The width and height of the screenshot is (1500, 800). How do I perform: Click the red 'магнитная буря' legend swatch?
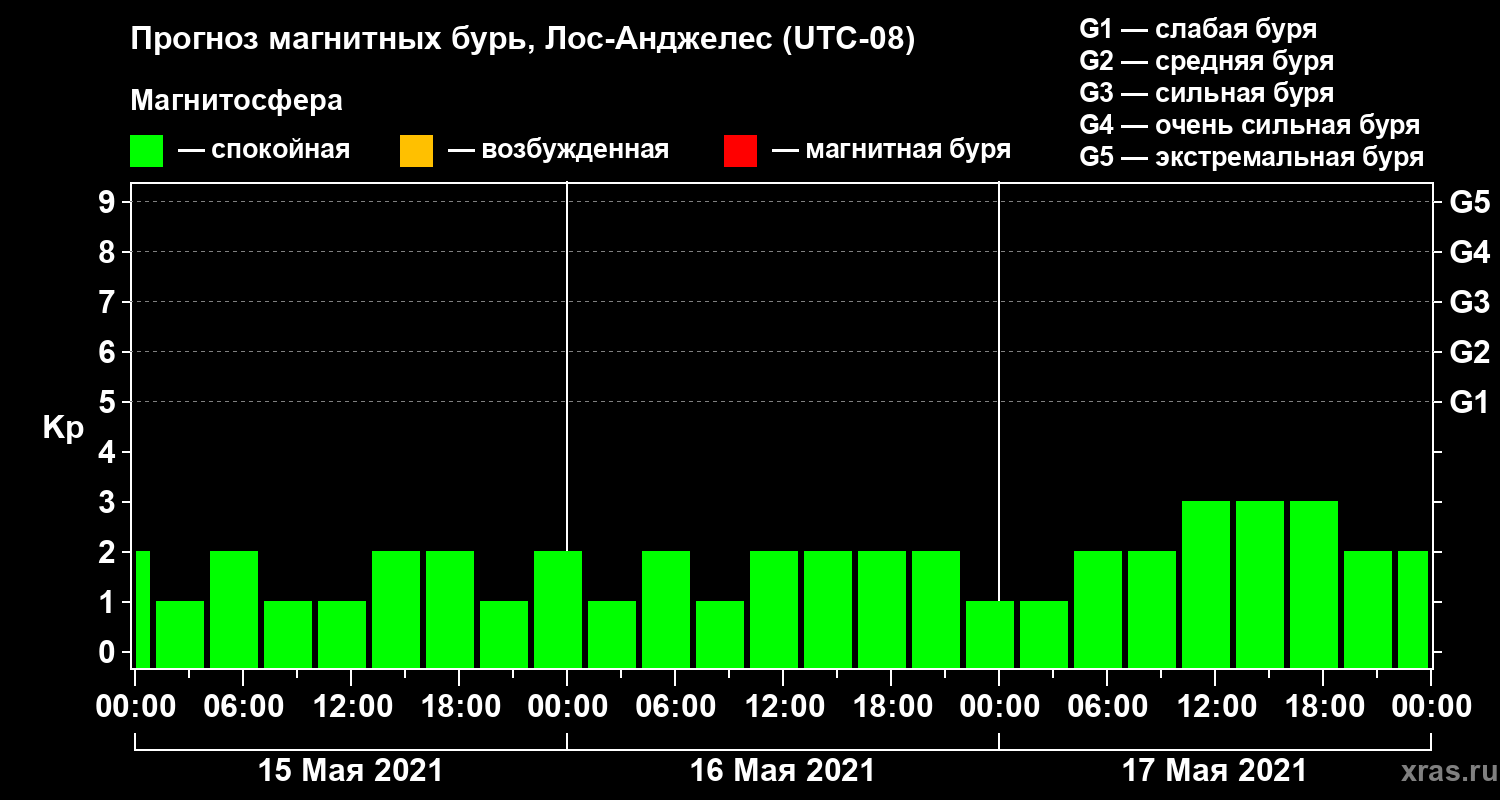[740, 151]
